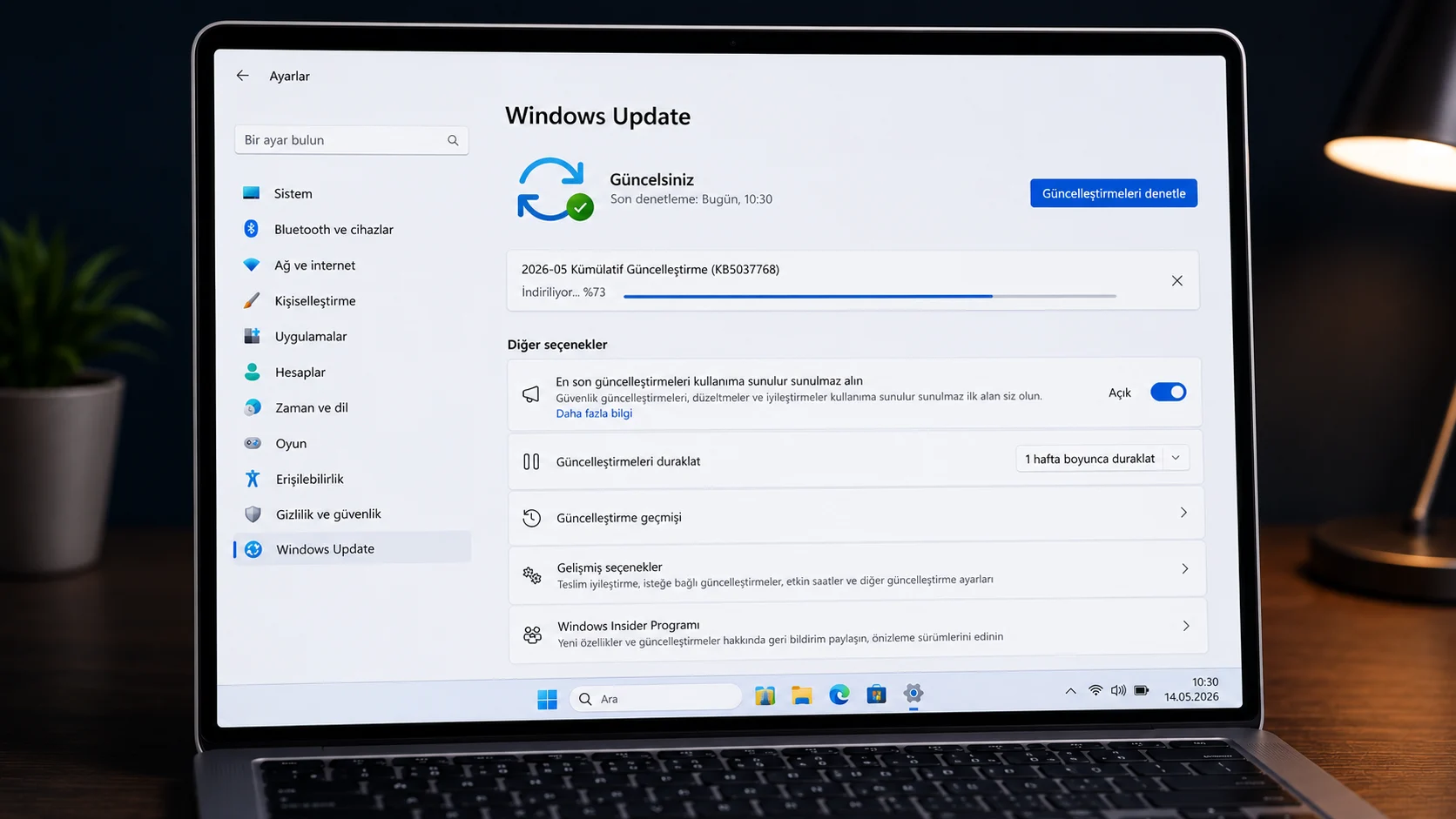This screenshot has height=819, width=1456.
Task: Click the Kişiselleştirme brush icon
Action: coord(252,300)
